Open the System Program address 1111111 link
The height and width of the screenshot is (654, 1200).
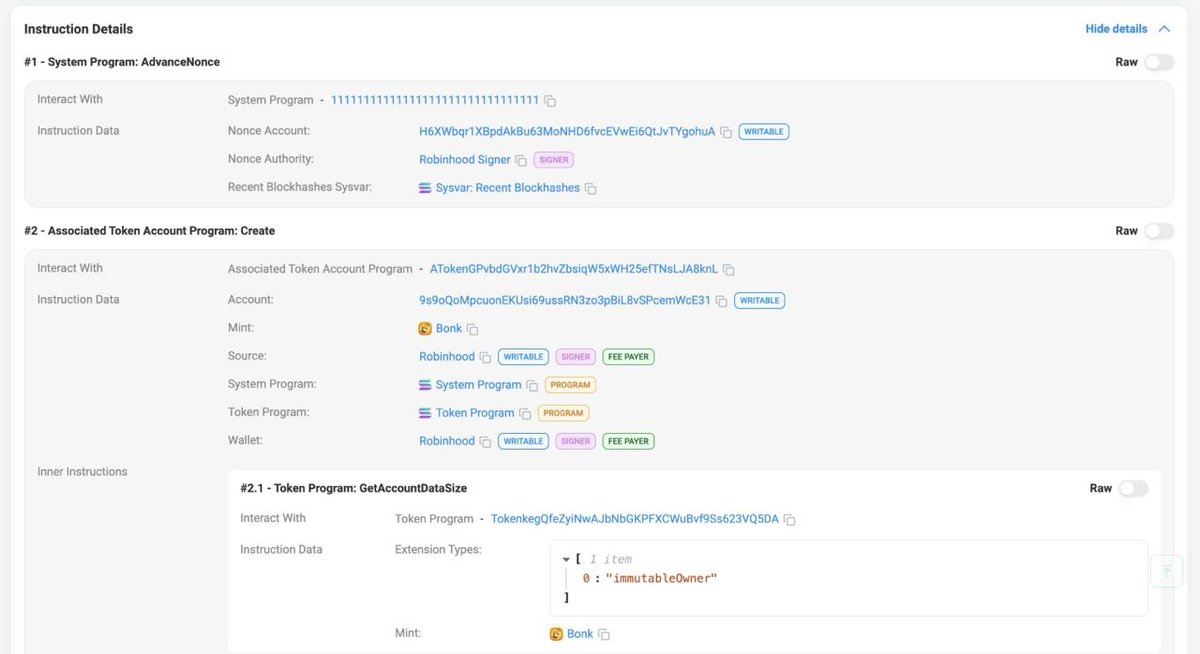(435, 100)
